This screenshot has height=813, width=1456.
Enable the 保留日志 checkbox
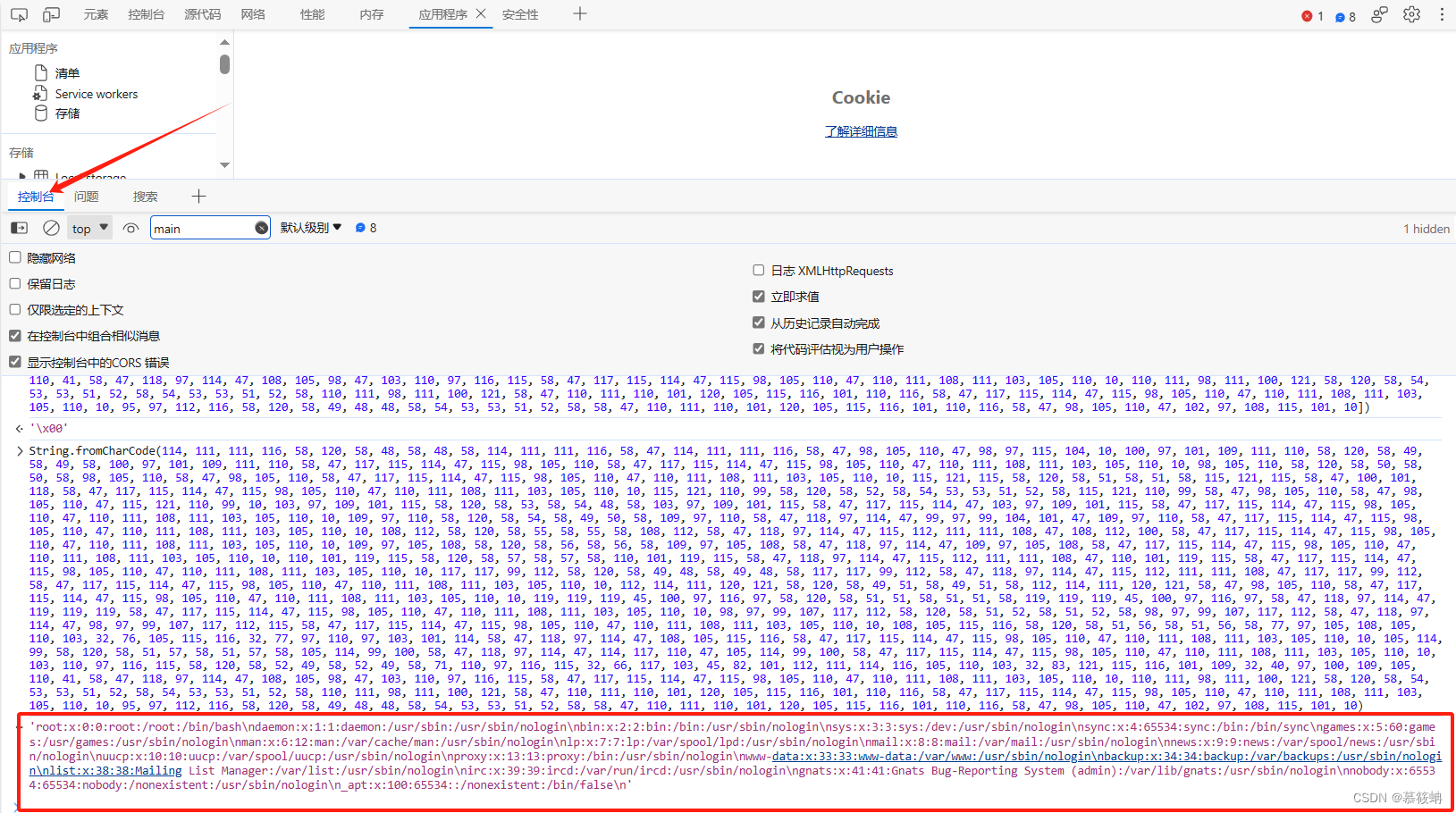[x=14, y=283]
